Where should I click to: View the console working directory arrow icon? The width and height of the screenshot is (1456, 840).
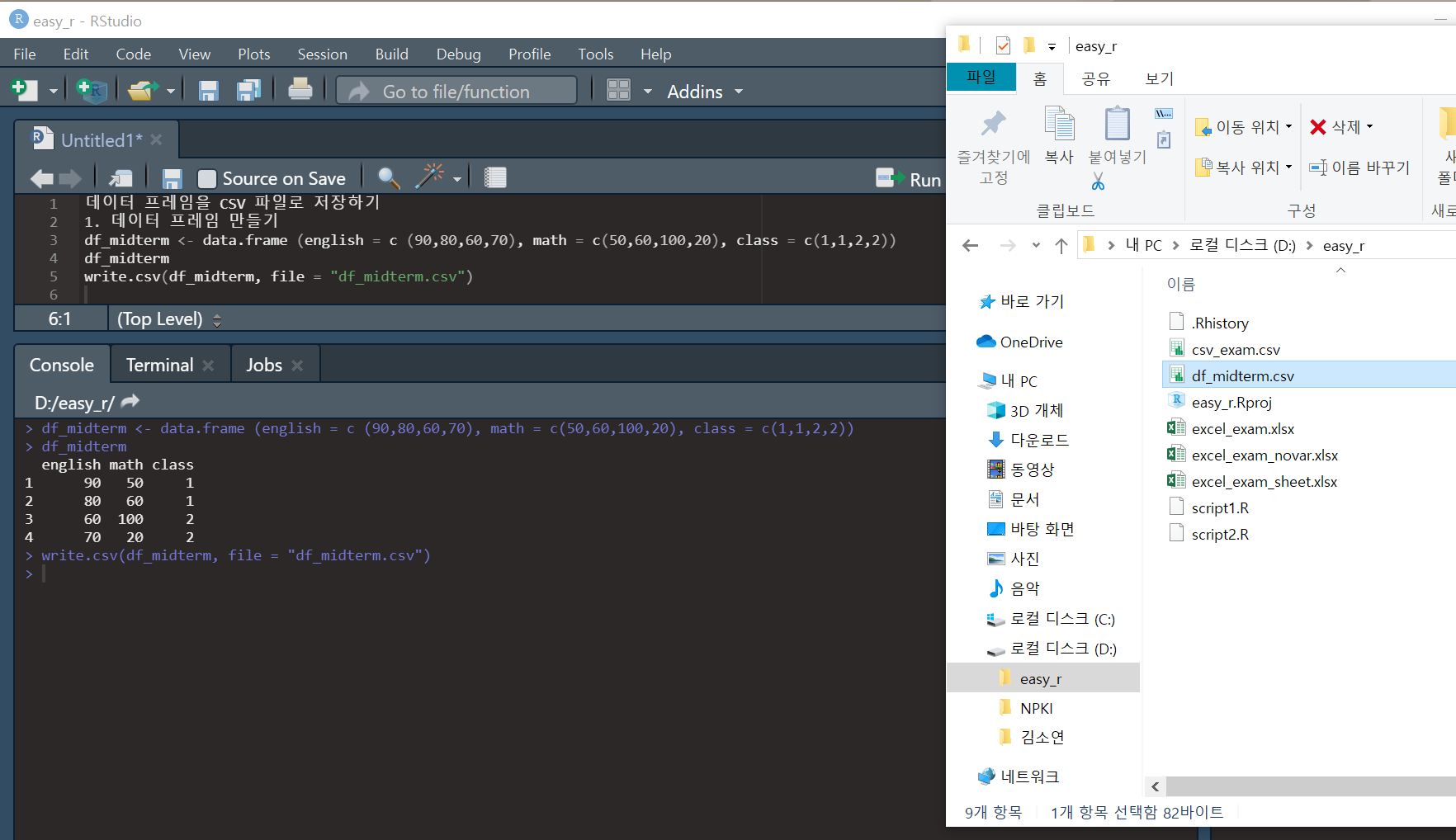[130, 402]
